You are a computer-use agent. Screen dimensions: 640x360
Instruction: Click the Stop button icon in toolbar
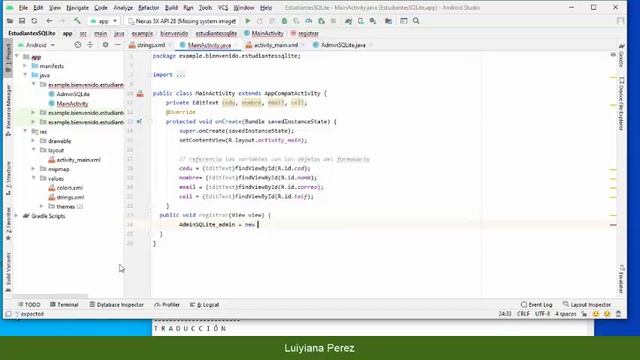pyautogui.click(x=333, y=21)
